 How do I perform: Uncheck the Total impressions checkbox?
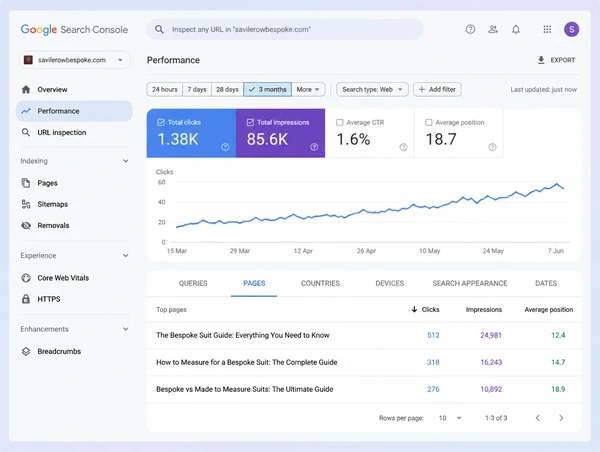[250, 122]
